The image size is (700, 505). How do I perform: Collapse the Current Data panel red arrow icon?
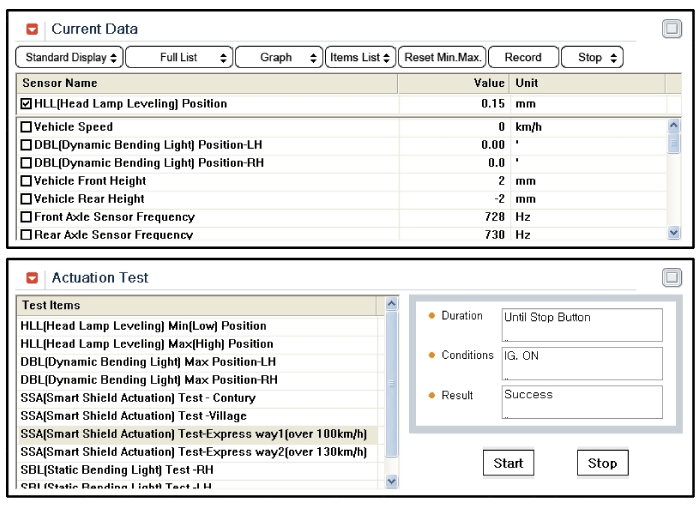coord(32,29)
